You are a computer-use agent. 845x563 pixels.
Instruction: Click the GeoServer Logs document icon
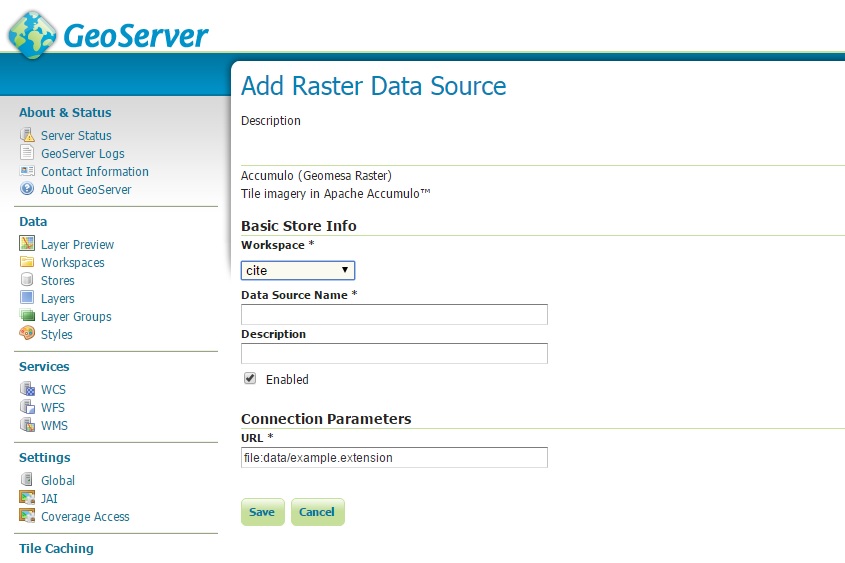(27, 152)
